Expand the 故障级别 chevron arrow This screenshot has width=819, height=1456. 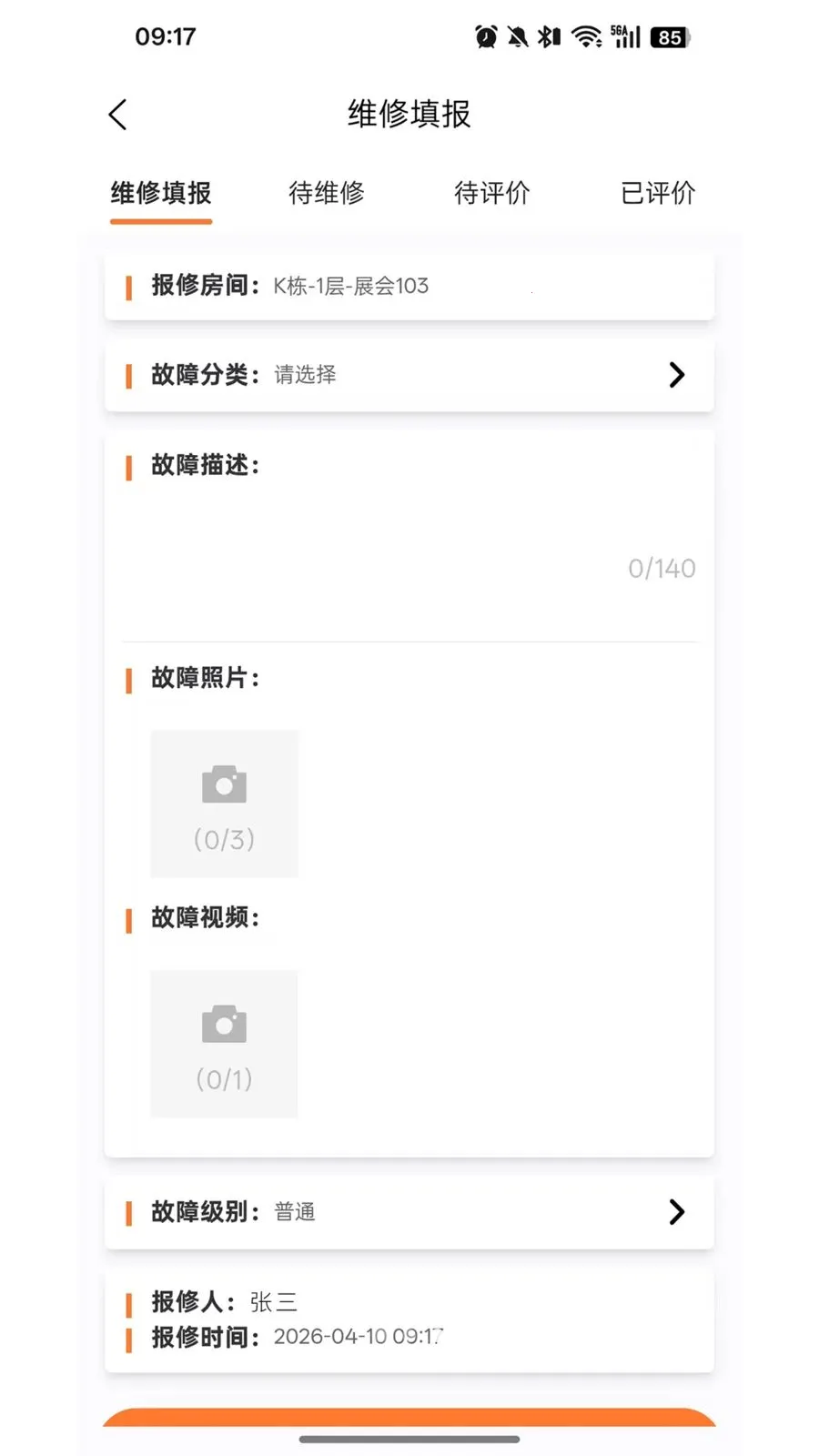676,1212
